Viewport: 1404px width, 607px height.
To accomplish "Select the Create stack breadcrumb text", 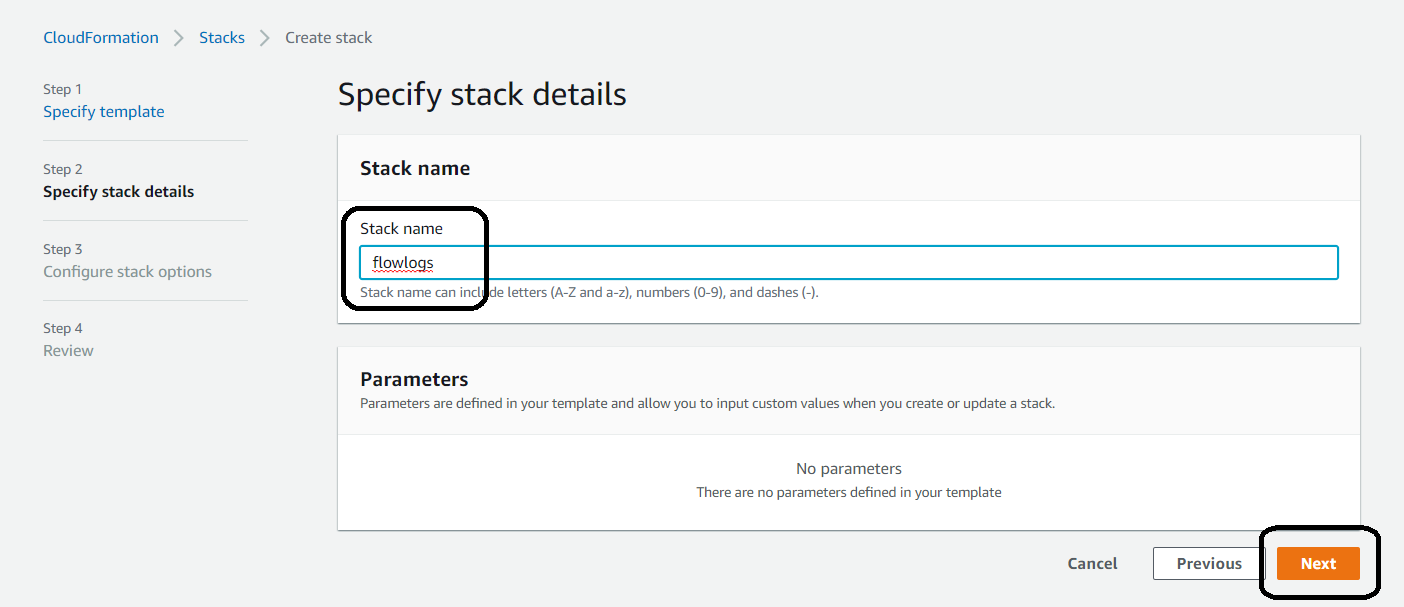I will [329, 38].
